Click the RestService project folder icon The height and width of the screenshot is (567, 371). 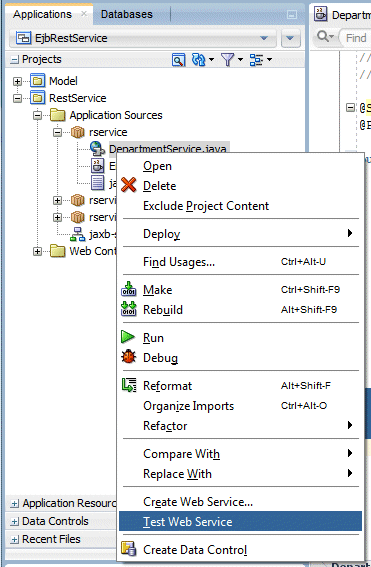click(x=38, y=98)
